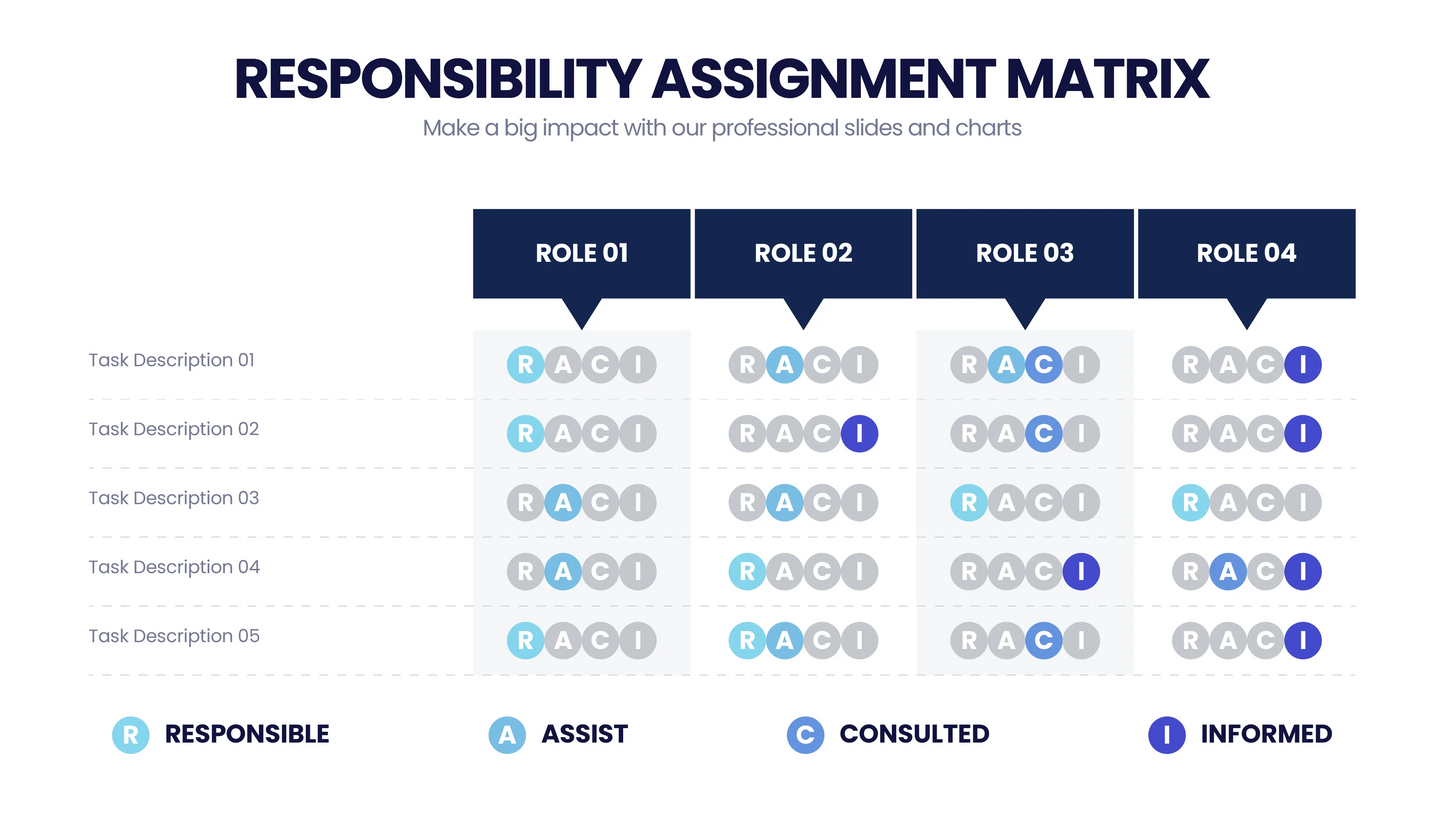This screenshot has height=813, width=1445.
Task: Select the ROLE 01 column header
Action: [582, 253]
